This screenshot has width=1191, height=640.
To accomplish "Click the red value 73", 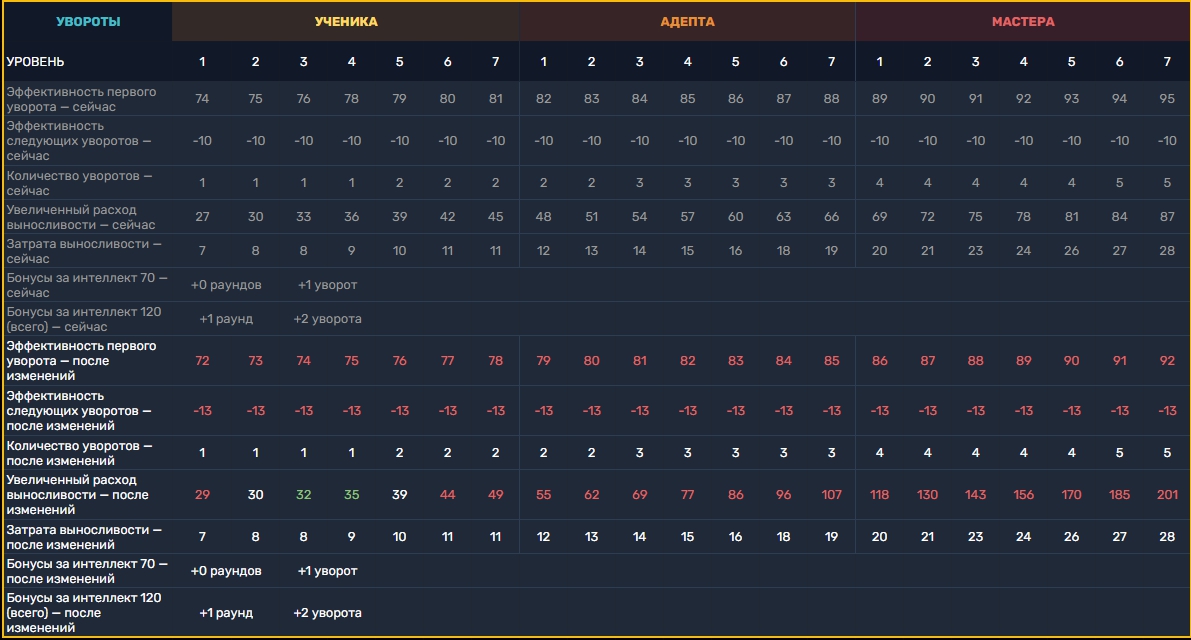I will pos(255,361).
